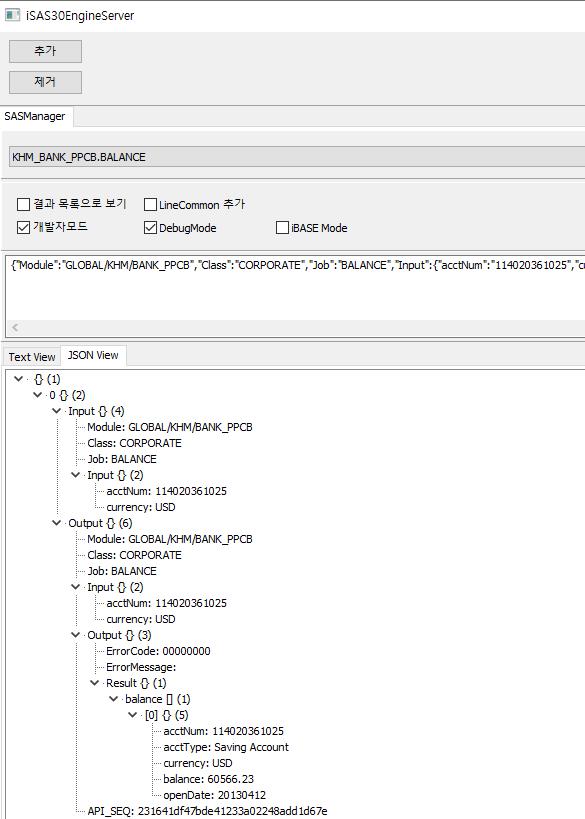585x819 pixels.
Task: Open the KHM_BANK_PPCB.BALANCE combo box
Action: 297,157
